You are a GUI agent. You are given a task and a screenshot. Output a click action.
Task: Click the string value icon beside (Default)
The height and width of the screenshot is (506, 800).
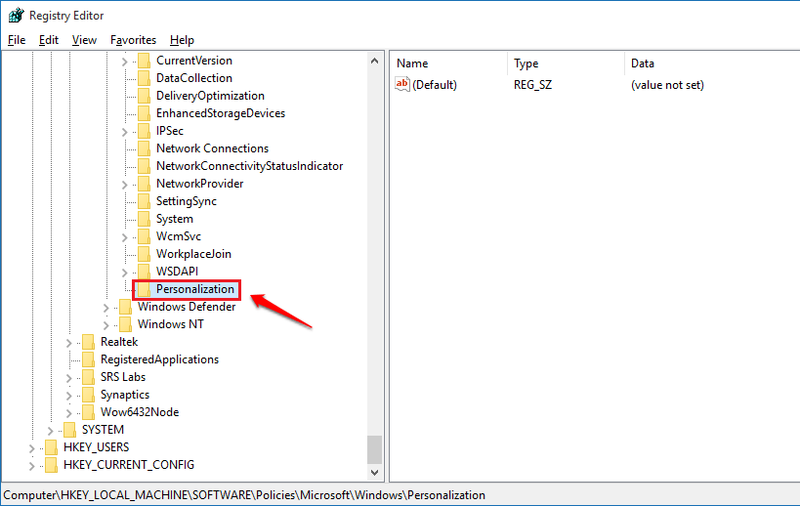coord(402,85)
